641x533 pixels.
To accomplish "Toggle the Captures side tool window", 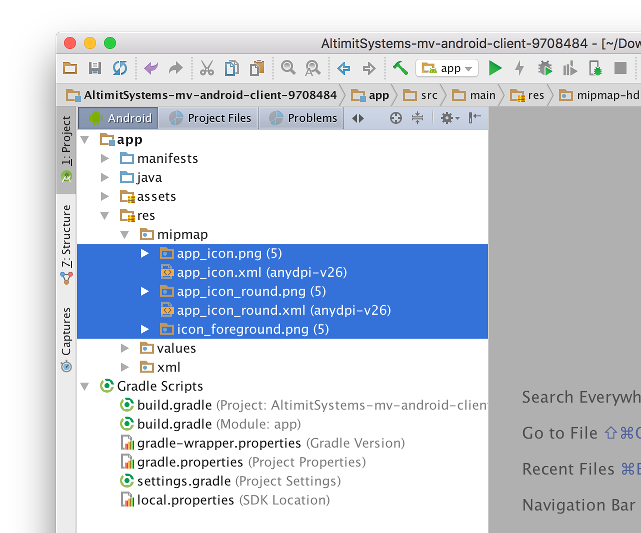I will [66, 339].
